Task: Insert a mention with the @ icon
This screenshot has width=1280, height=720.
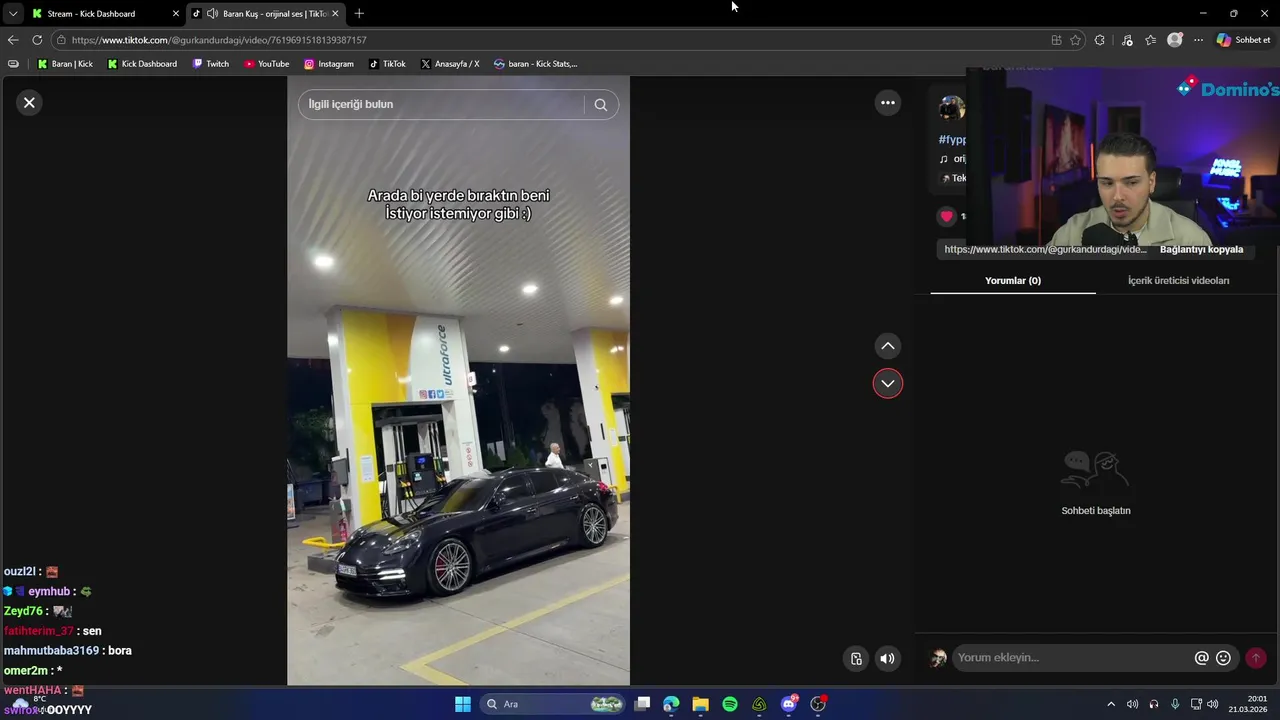Action: tap(1201, 658)
